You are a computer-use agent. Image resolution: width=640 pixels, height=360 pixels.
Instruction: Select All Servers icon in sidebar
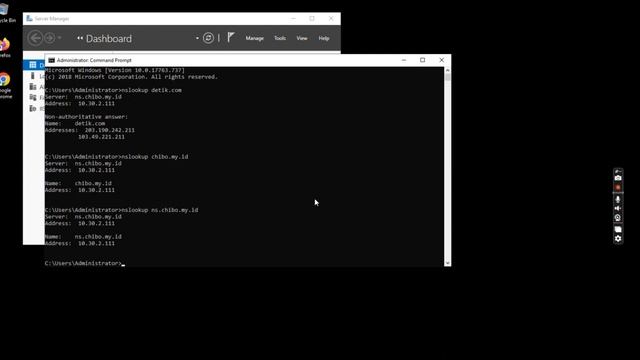(33, 87)
